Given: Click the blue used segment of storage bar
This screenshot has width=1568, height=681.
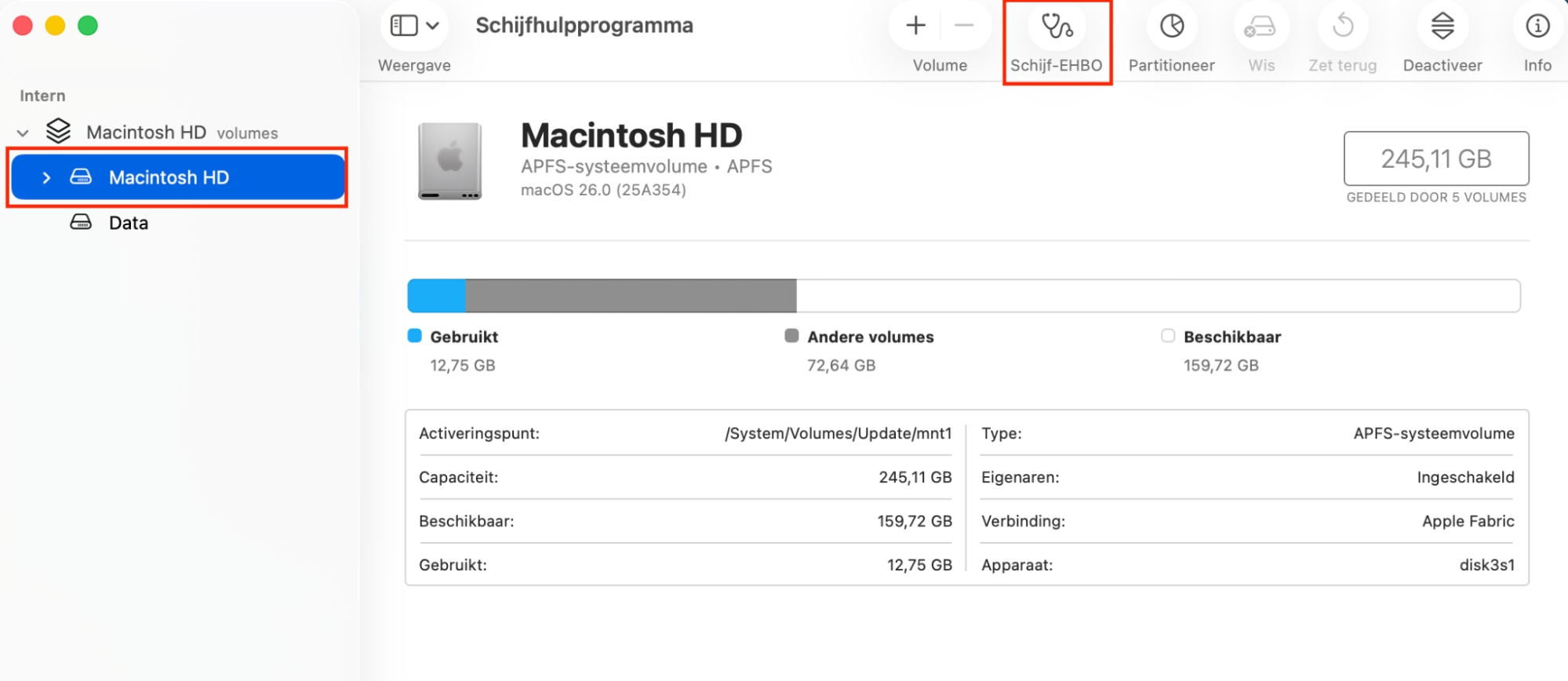Looking at the screenshot, I should 436,296.
